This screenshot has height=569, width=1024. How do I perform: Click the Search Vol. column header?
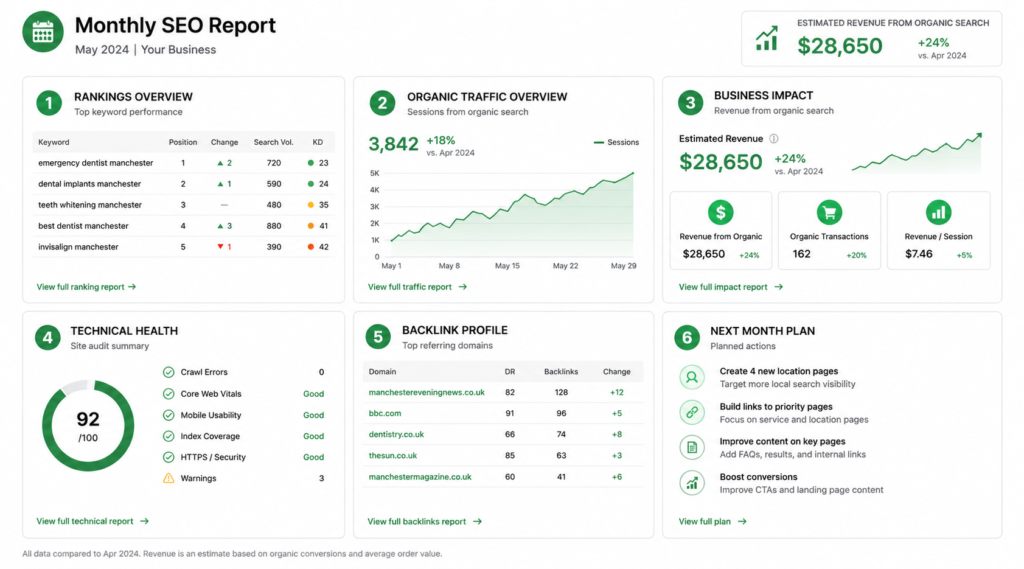273,142
